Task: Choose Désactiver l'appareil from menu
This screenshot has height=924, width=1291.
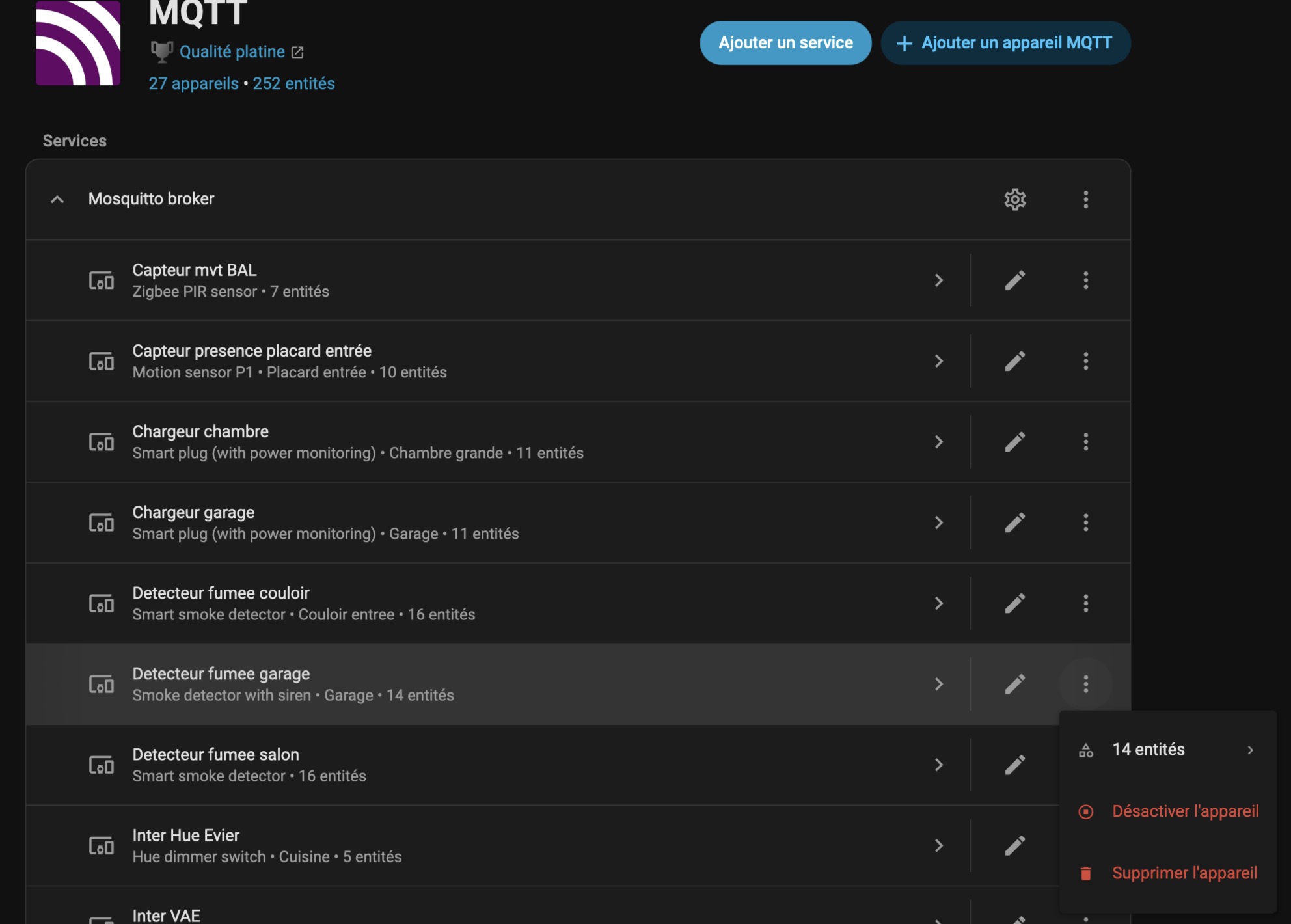Action: tap(1184, 811)
